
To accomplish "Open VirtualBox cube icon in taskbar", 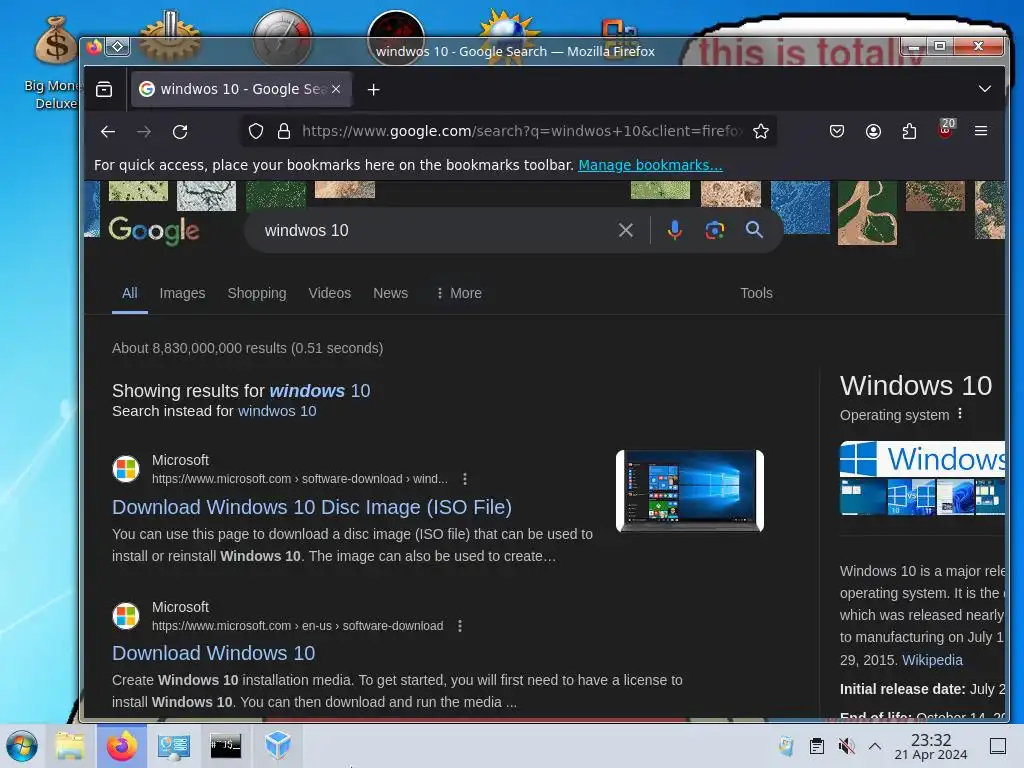I will [x=278, y=744].
